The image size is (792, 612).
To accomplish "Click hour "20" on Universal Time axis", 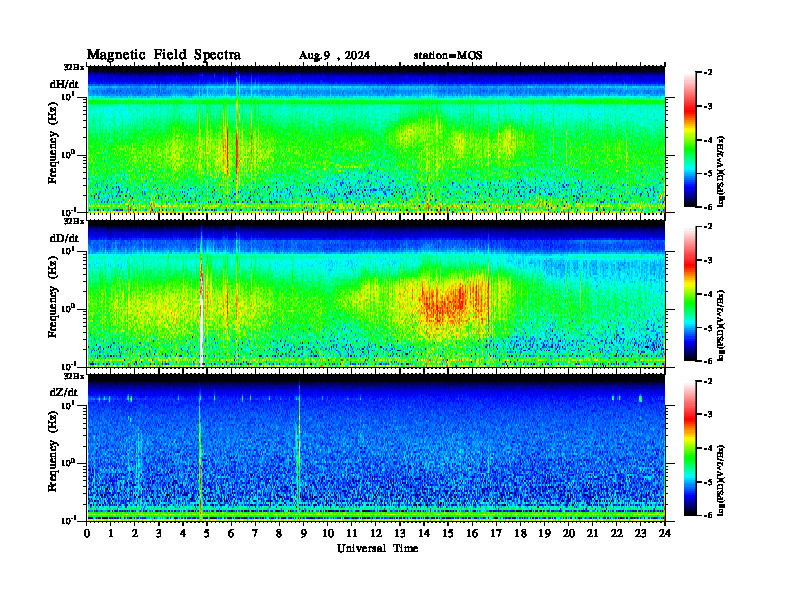I will coord(569,533).
